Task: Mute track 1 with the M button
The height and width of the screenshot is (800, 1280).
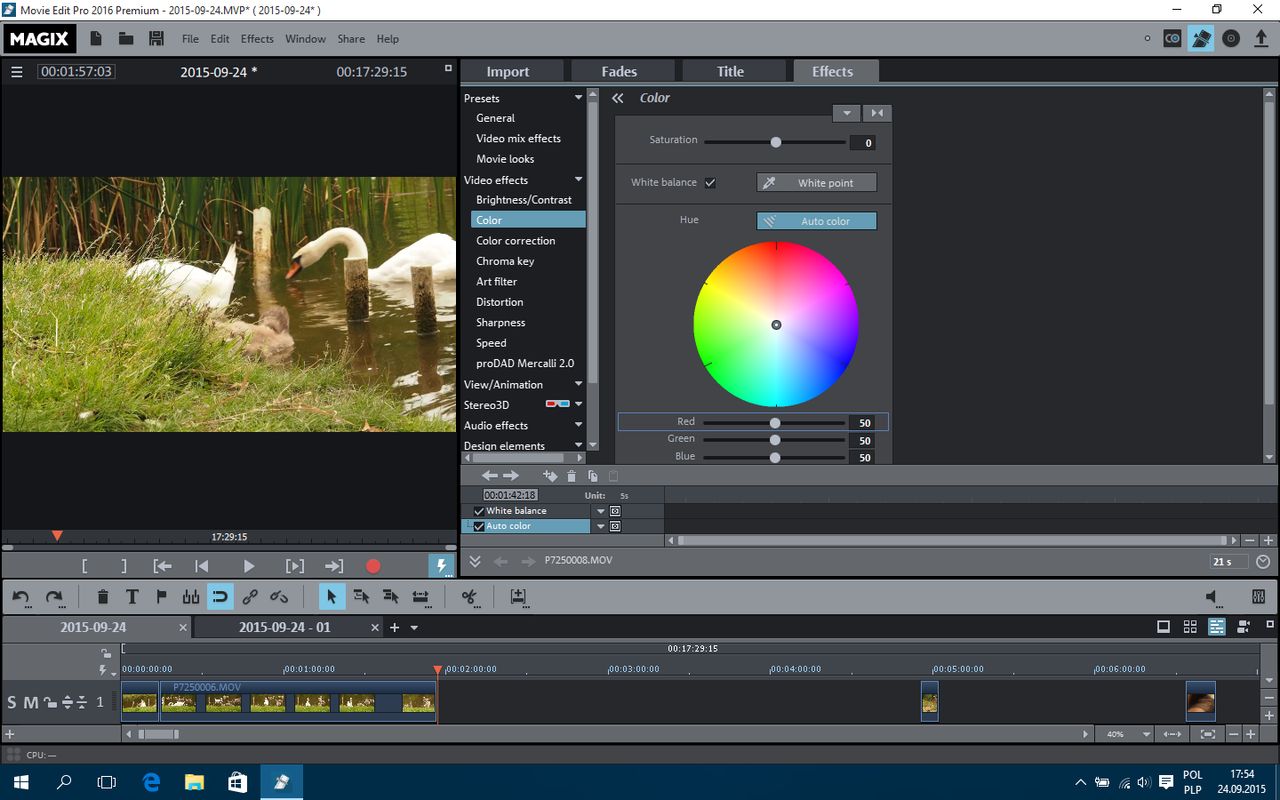Action: click(30, 702)
